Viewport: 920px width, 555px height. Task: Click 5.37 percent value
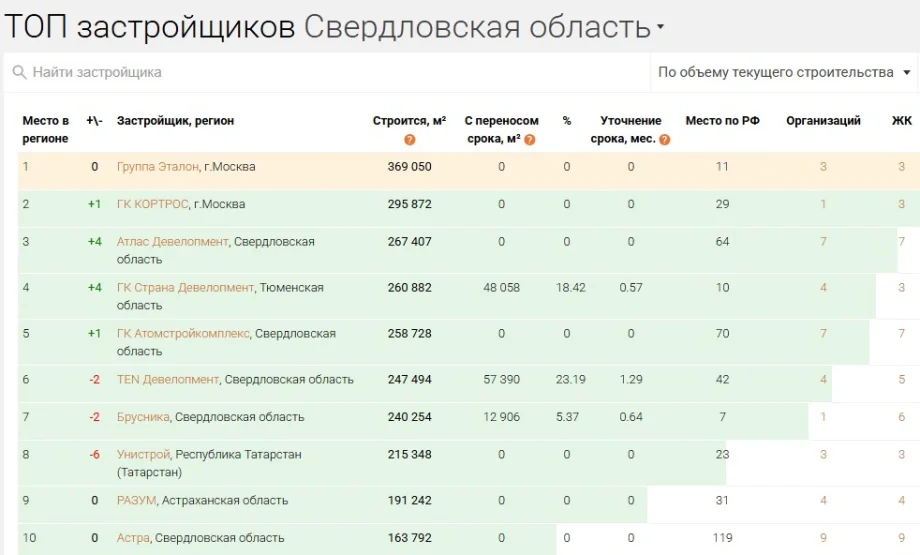pyautogui.click(x=567, y=417)
